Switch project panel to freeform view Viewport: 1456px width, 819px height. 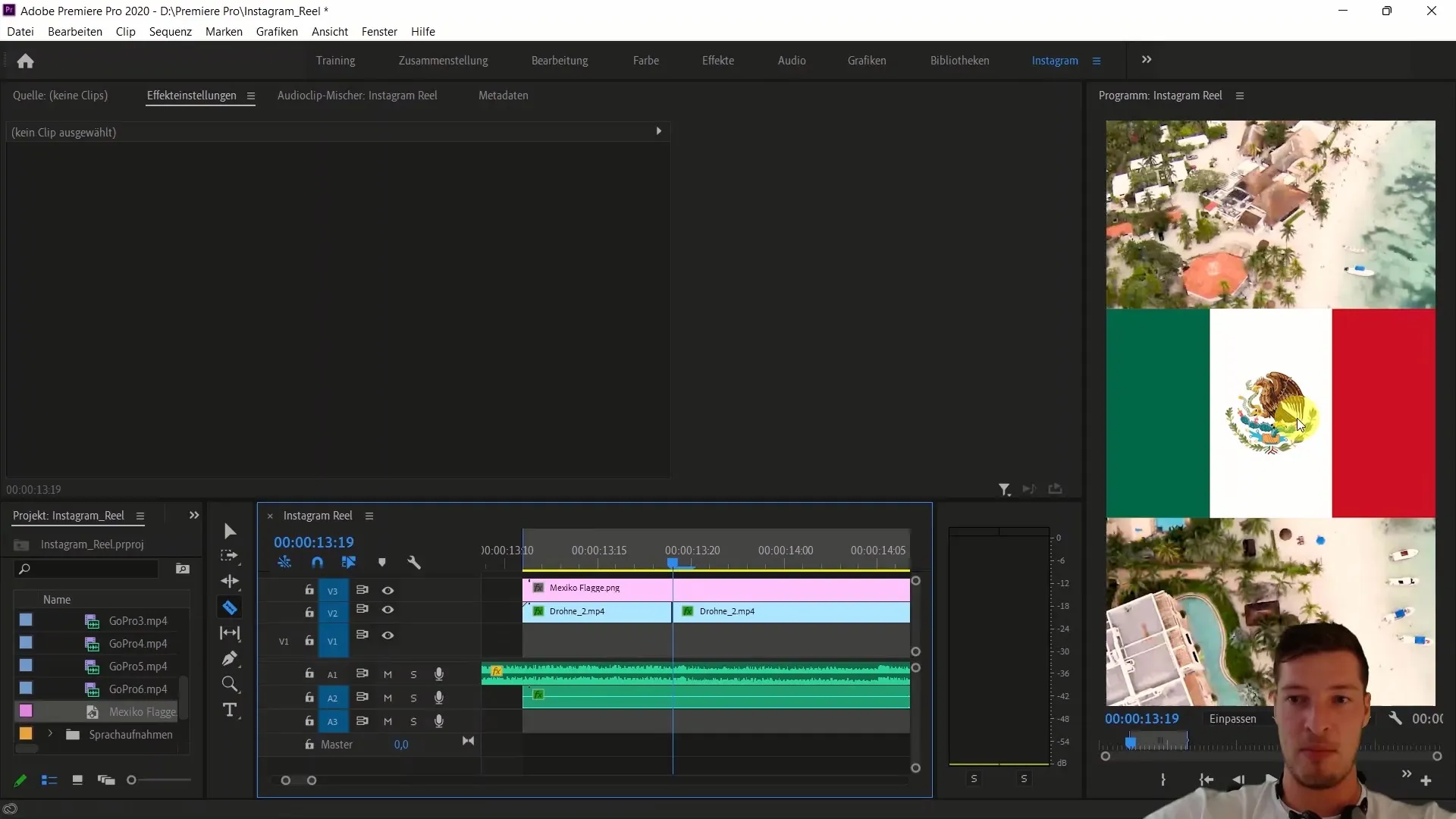coord(106,780)
